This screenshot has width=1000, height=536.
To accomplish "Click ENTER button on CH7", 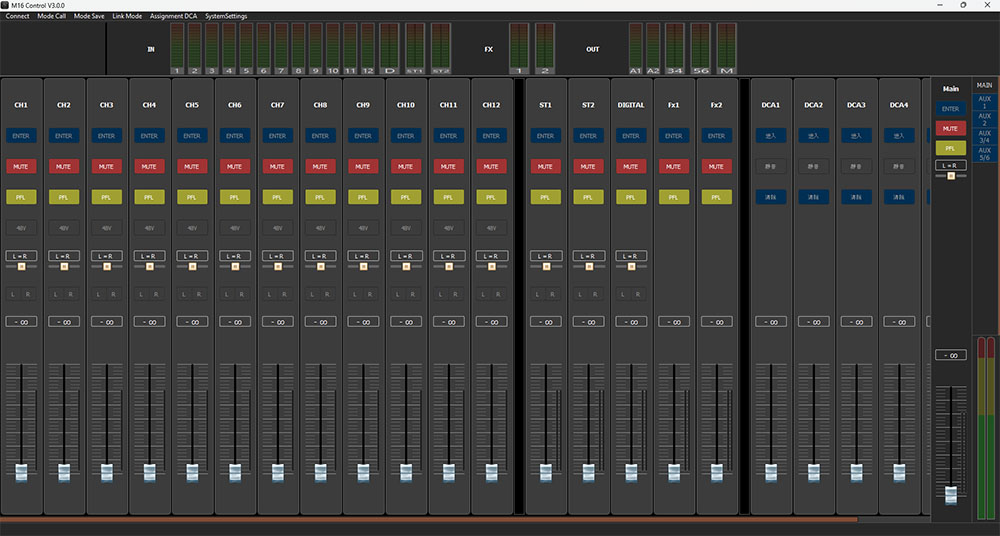I will [x=277, y=136].
